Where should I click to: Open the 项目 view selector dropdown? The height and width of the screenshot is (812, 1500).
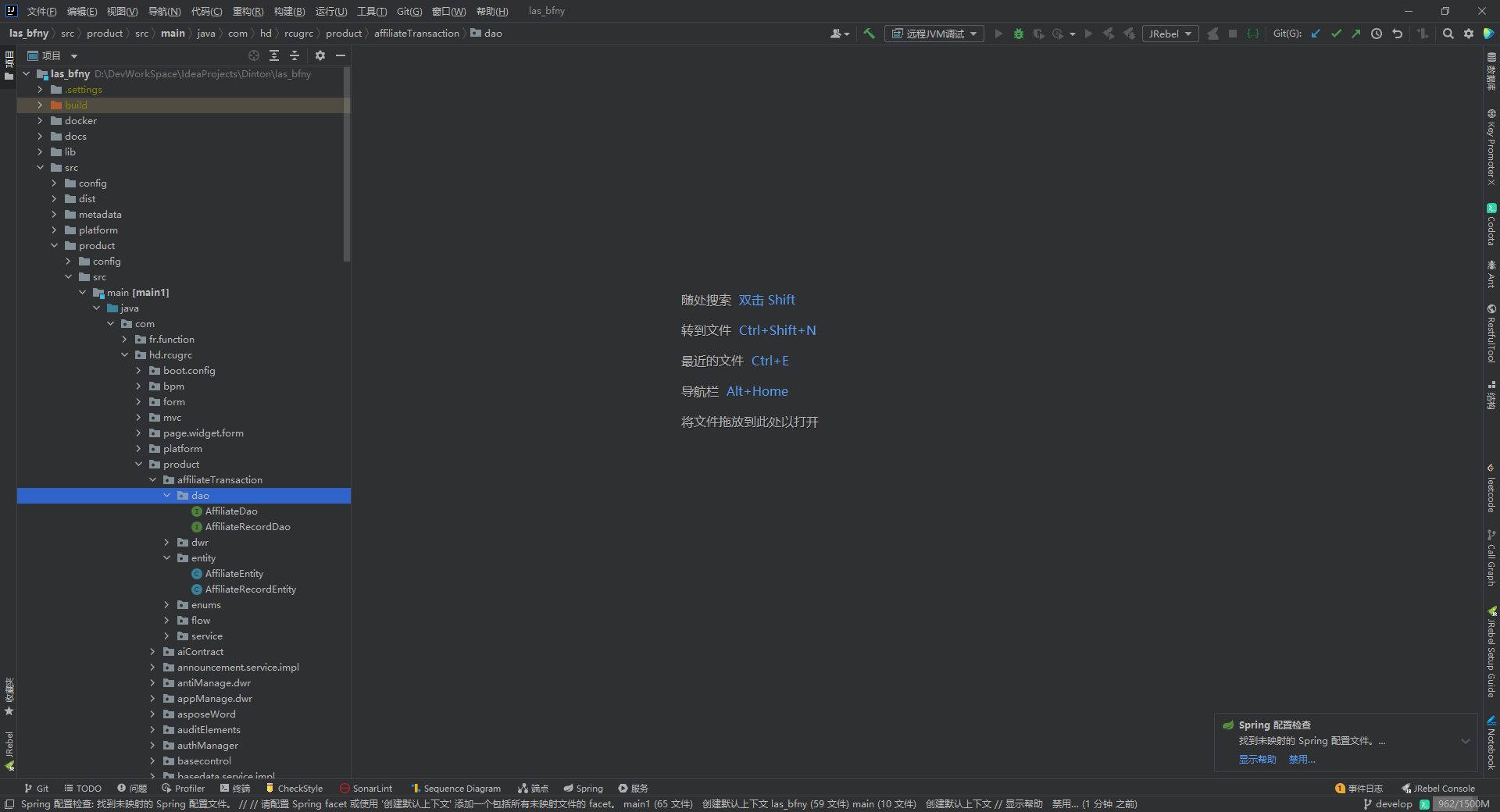[x=52, y=55]
